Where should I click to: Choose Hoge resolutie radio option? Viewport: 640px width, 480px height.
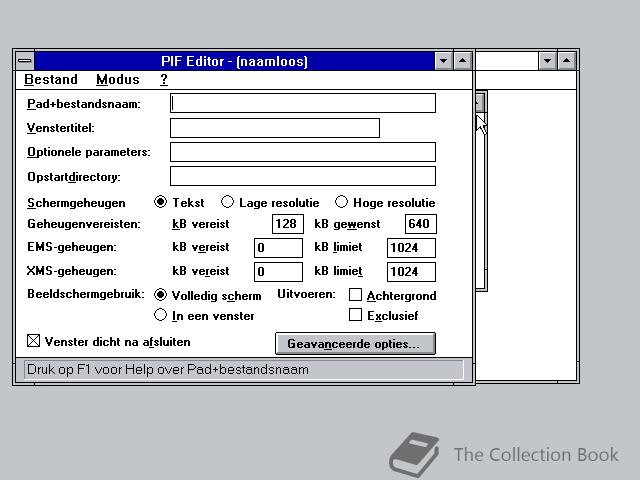pos(385,202)
